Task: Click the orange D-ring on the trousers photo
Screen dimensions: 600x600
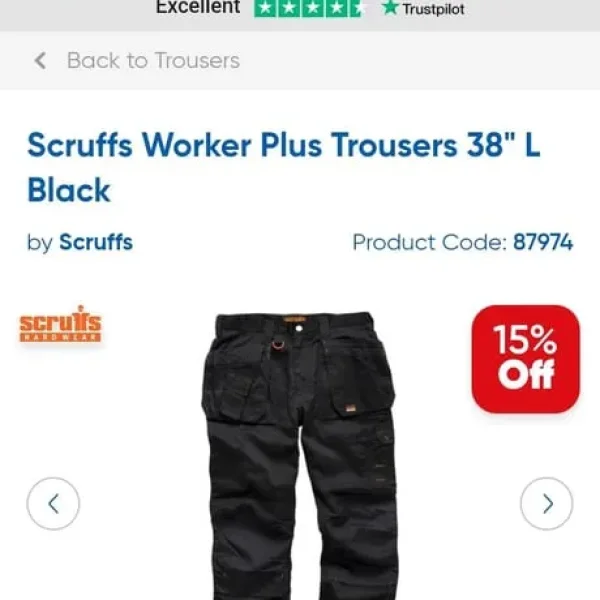Action: tap(278, 344)
